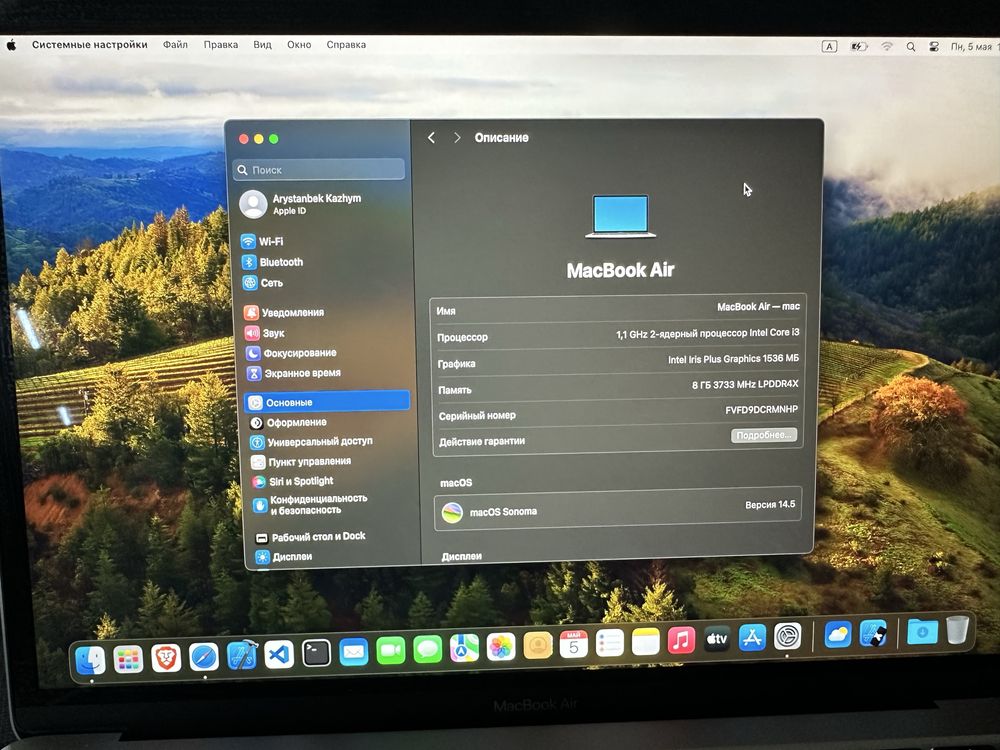Select Фокусирование in the sidebar

(x=291, y=353)
